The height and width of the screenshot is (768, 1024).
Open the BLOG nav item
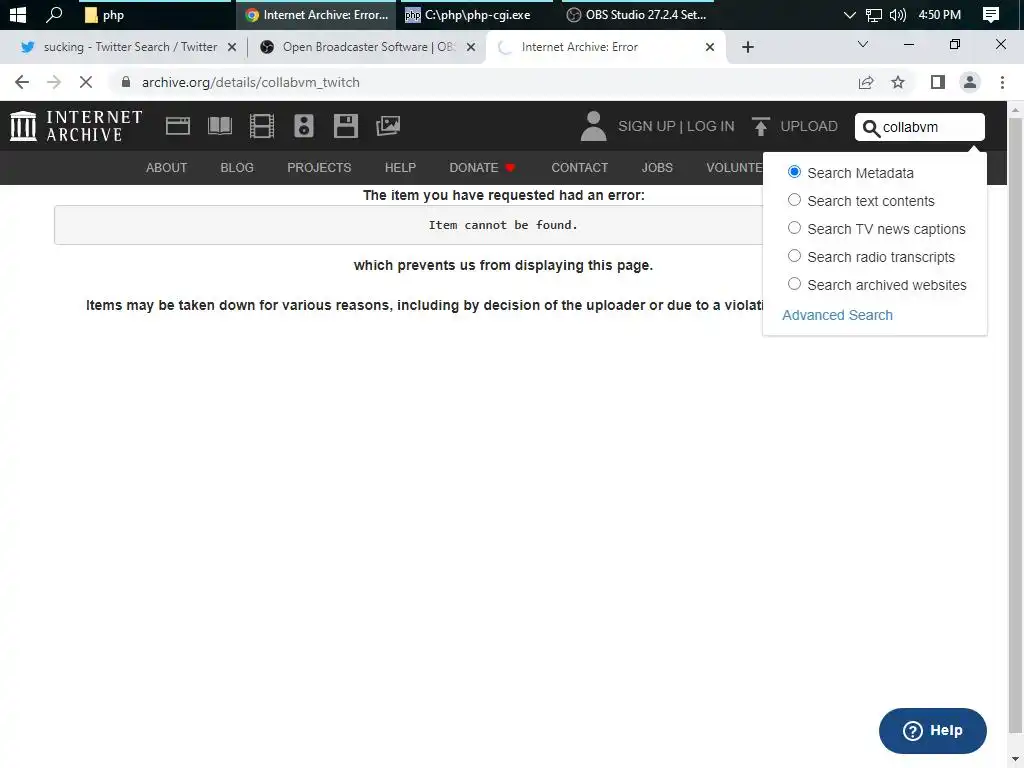click(237, 168)
